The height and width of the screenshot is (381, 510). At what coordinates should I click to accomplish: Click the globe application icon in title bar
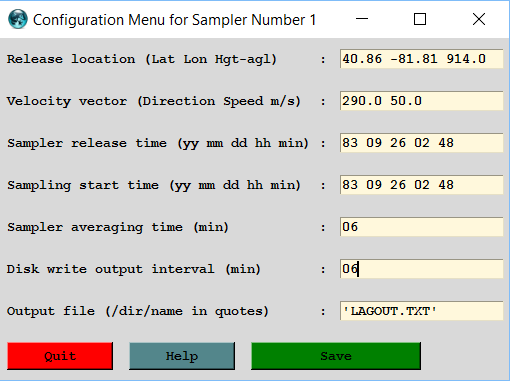coord(18,19)
